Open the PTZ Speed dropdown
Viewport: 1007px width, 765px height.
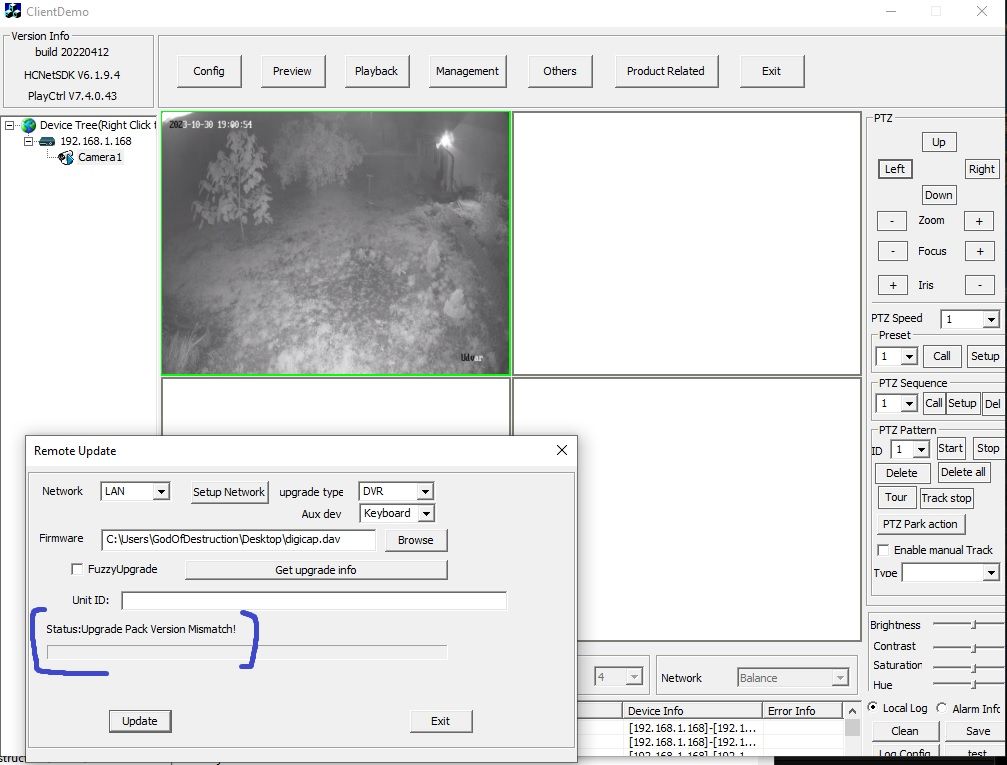(991, 319)
